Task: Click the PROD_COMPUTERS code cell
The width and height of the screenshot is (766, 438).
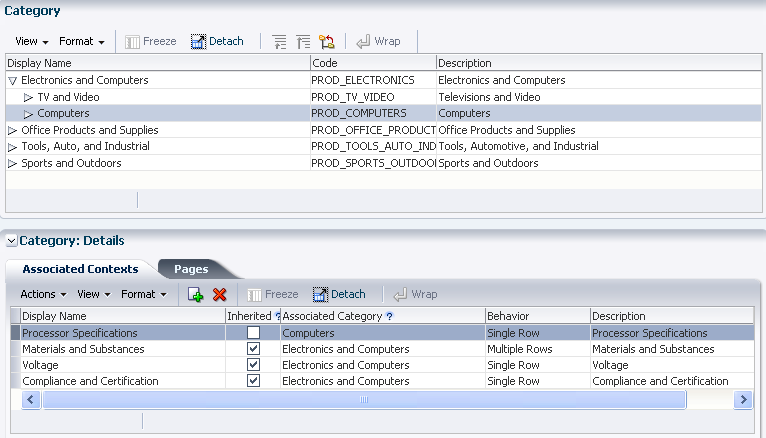Action: click(x=373, y=113)
